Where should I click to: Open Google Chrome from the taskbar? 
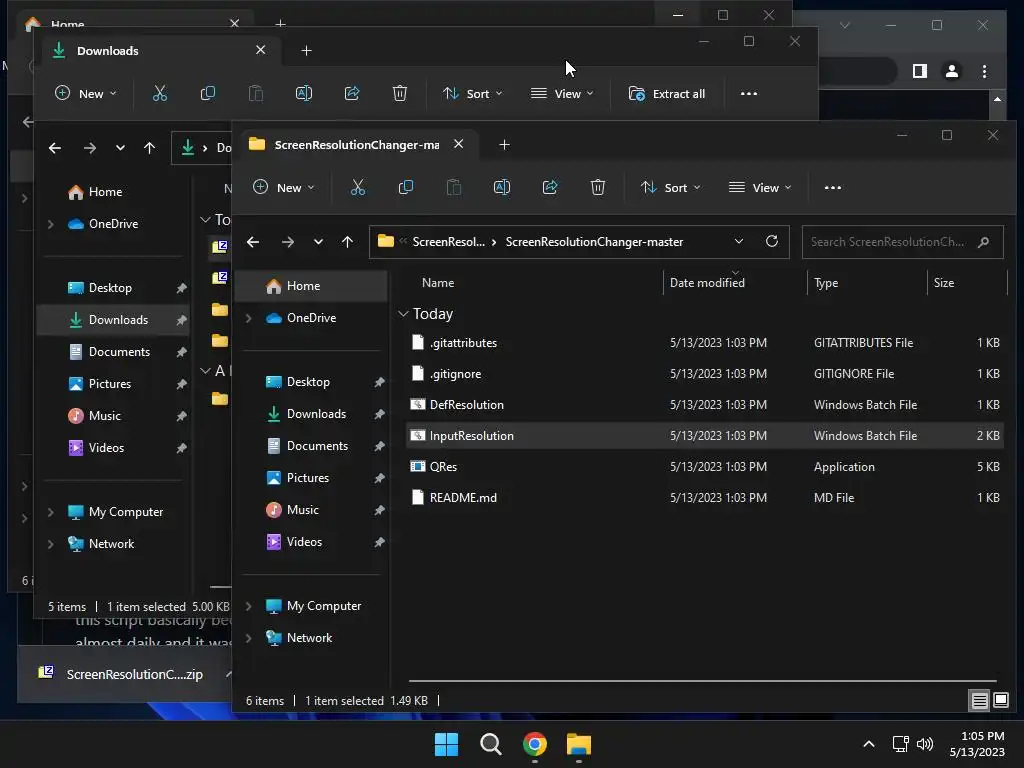pos(535,744)
